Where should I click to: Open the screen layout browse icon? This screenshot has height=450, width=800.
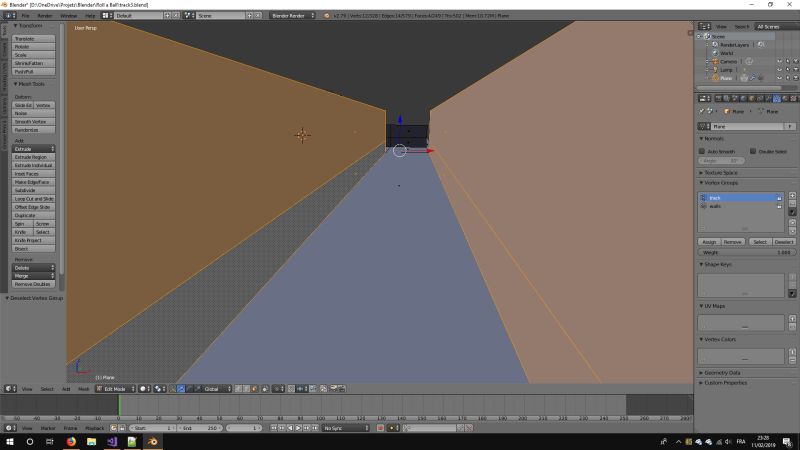click(x=107, y=16)
